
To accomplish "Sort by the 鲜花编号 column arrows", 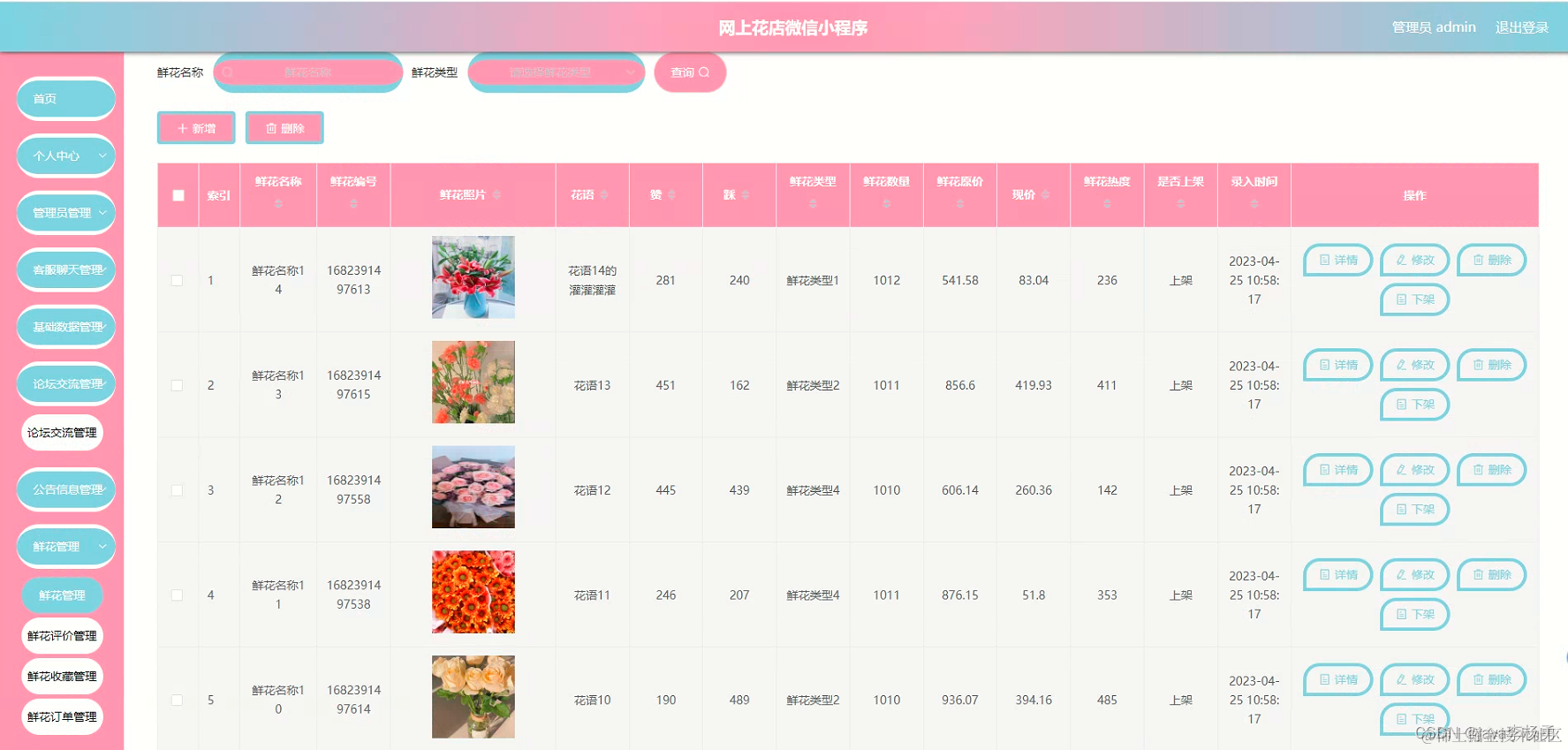I will pos(353,203).
